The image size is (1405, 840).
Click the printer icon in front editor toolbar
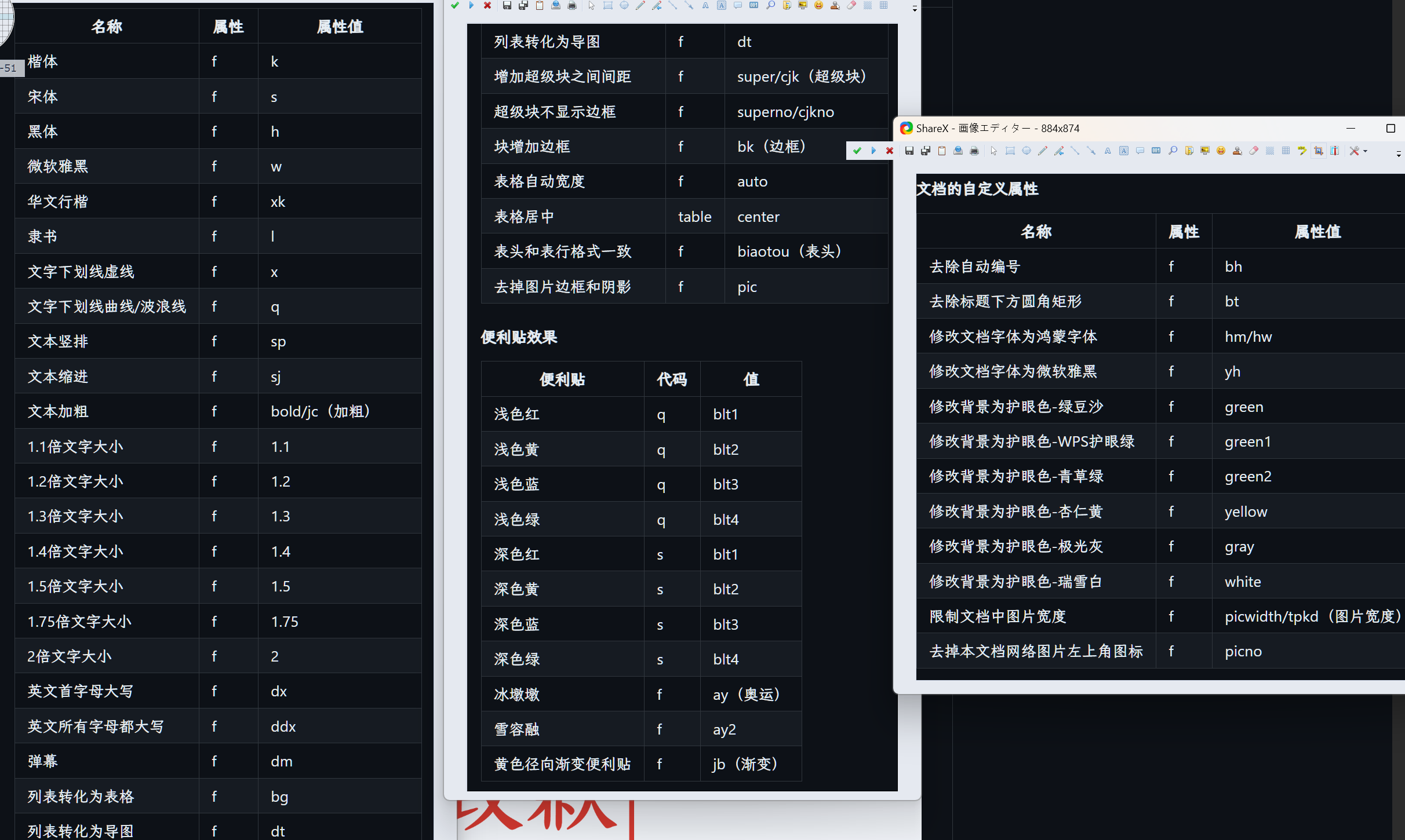(x=974, y=151)
